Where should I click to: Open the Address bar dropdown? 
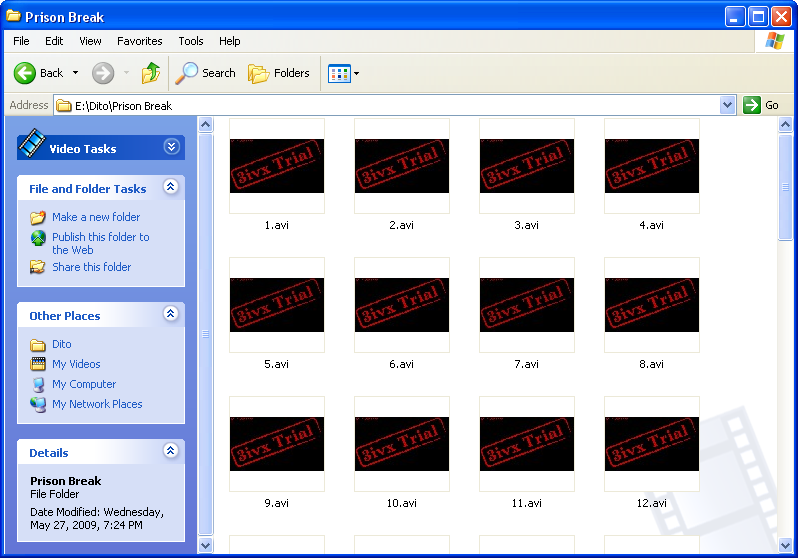point(728,105)
